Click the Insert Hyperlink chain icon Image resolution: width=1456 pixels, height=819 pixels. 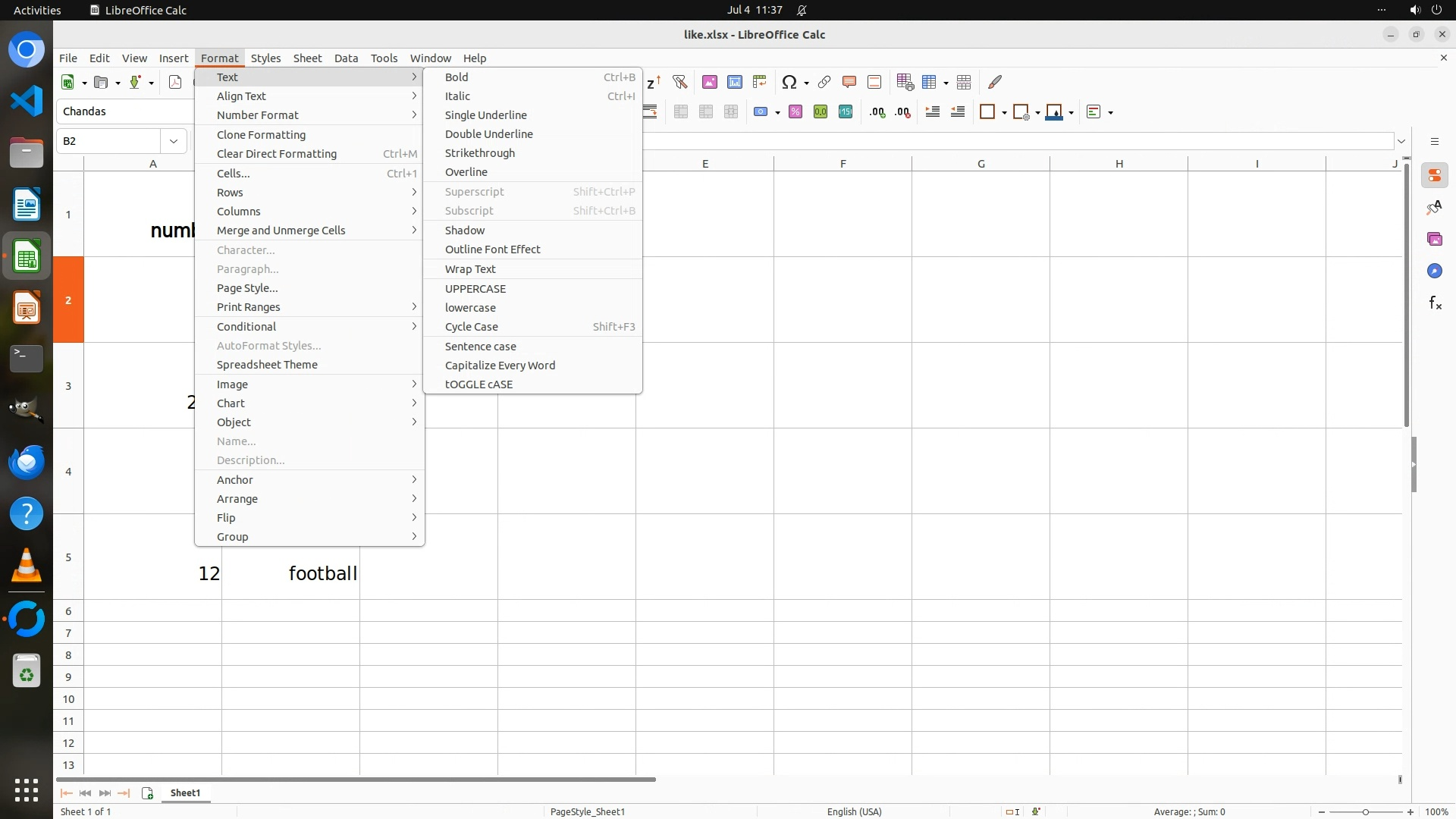[x=824, y=82]
